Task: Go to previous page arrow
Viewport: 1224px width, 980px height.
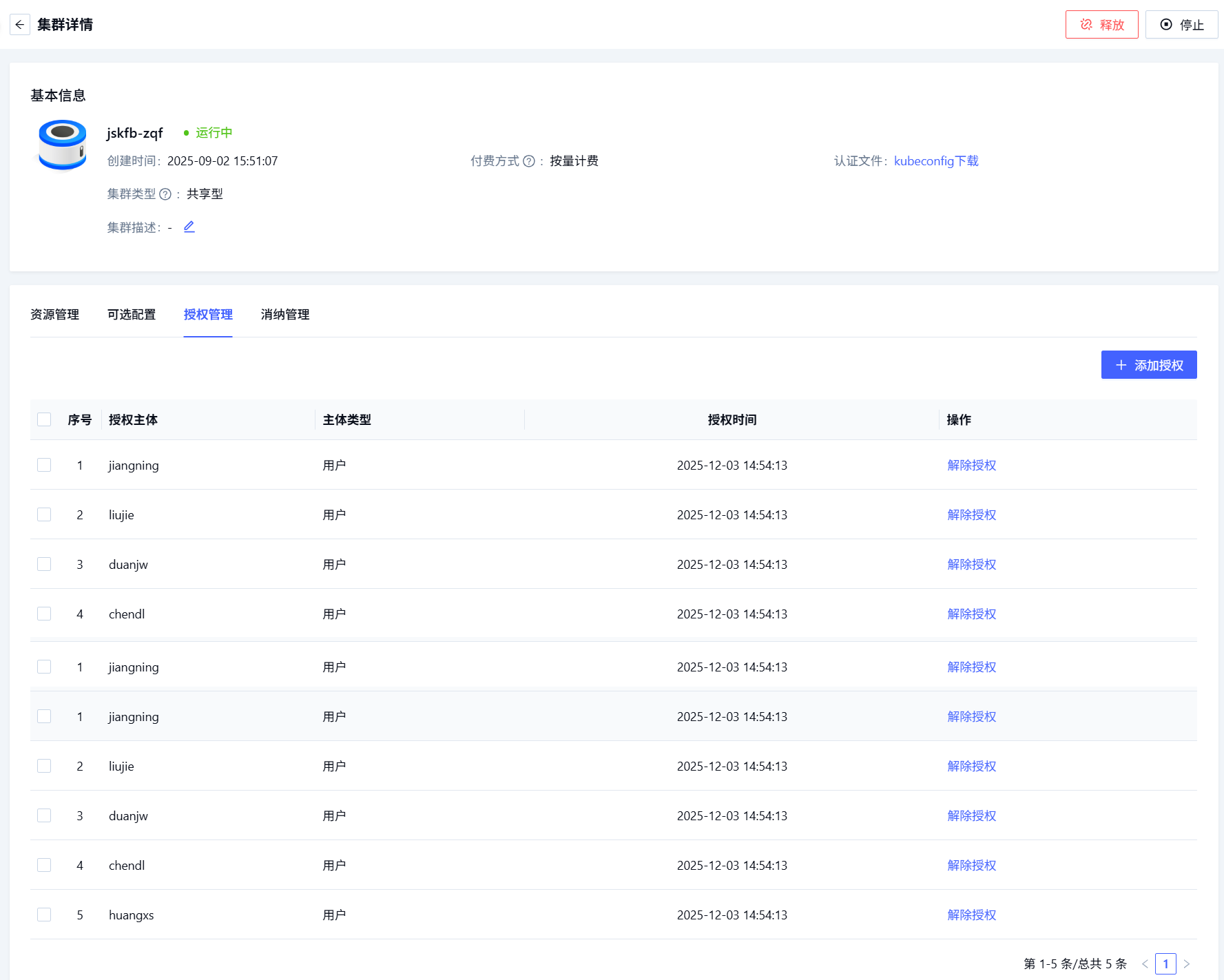Action: tap(1145, 963)
